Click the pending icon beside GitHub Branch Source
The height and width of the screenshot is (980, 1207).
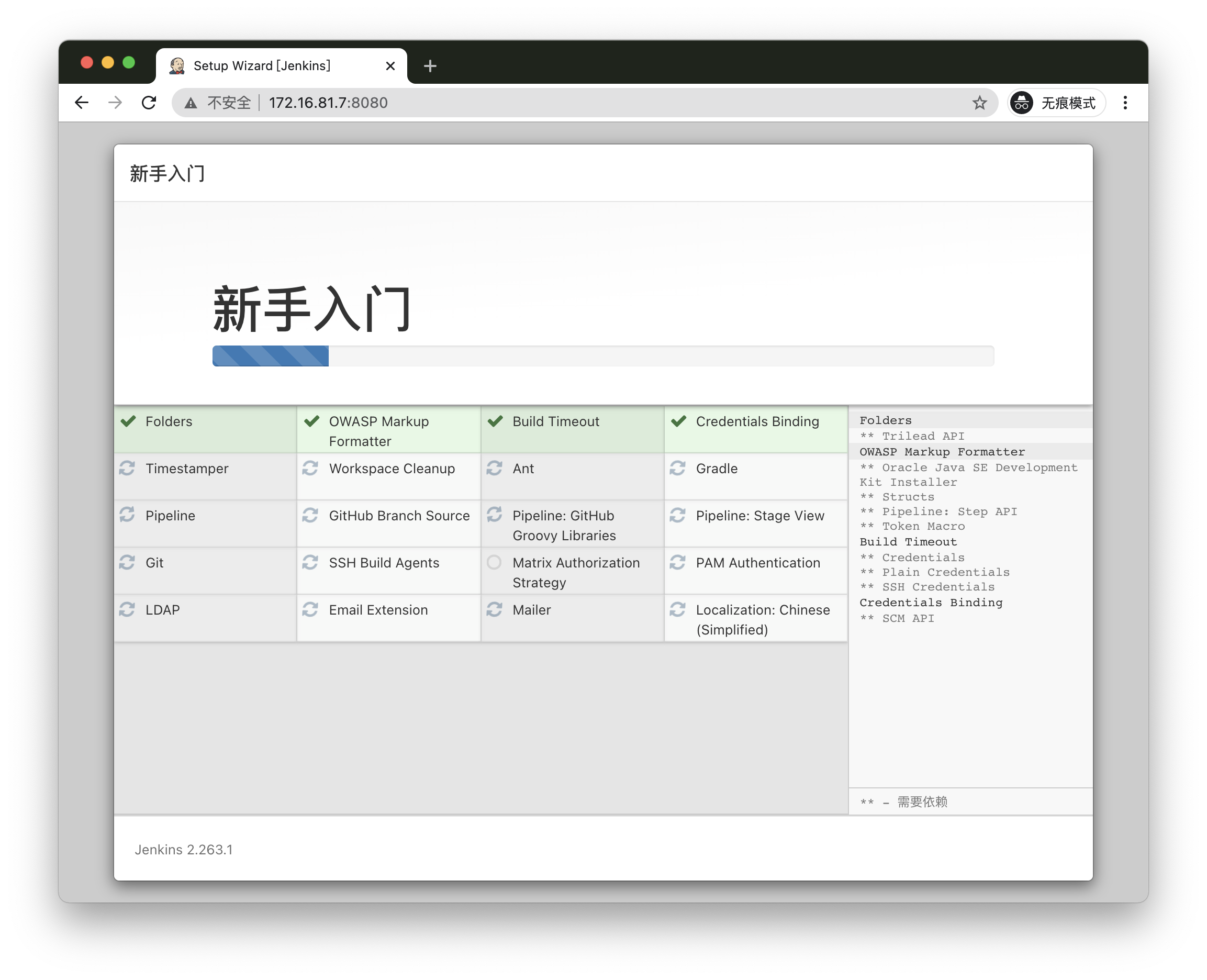310,515
